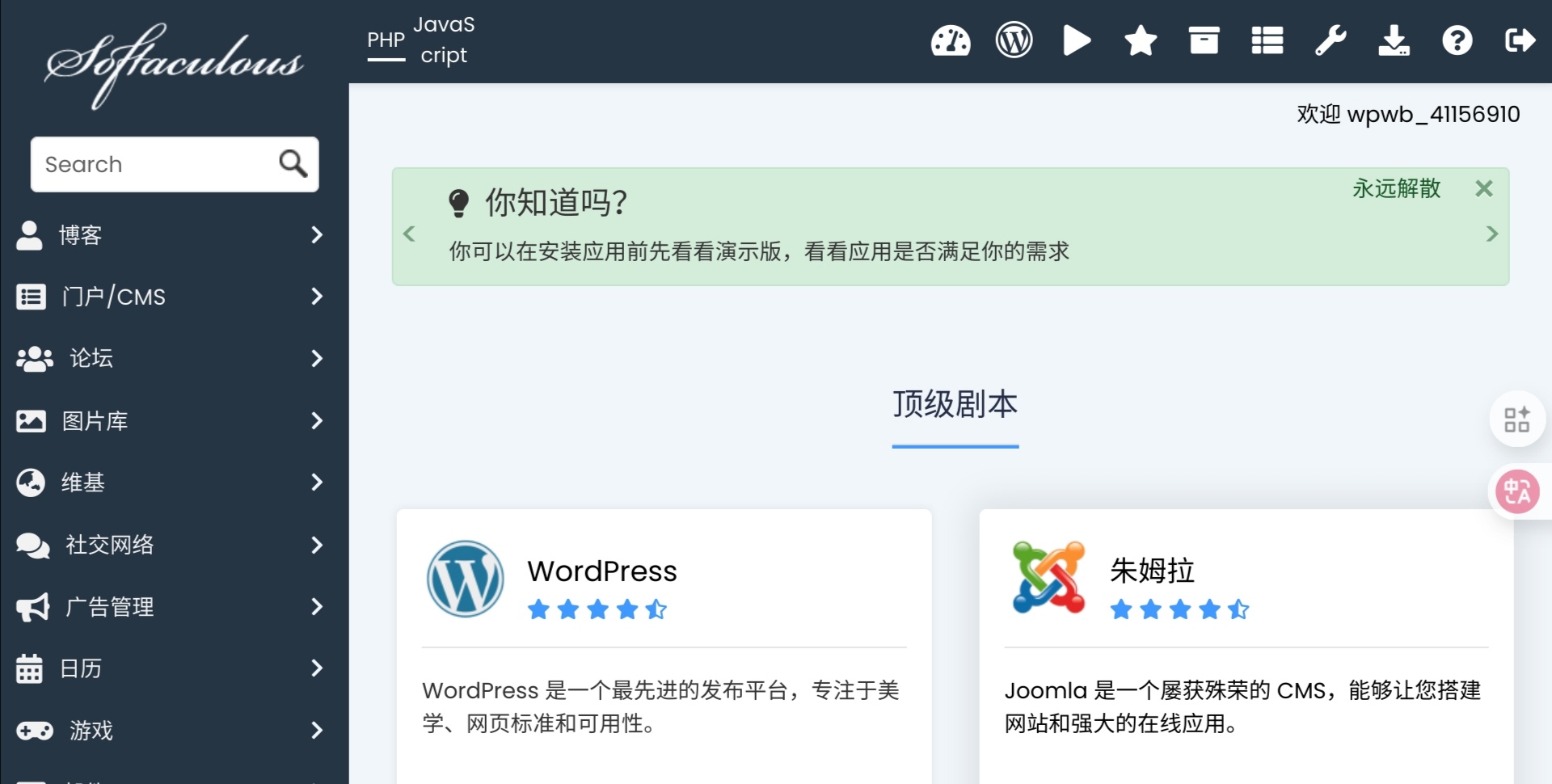Click the logout arrow icon
1552x784 pixels.
click(1520, 40)
